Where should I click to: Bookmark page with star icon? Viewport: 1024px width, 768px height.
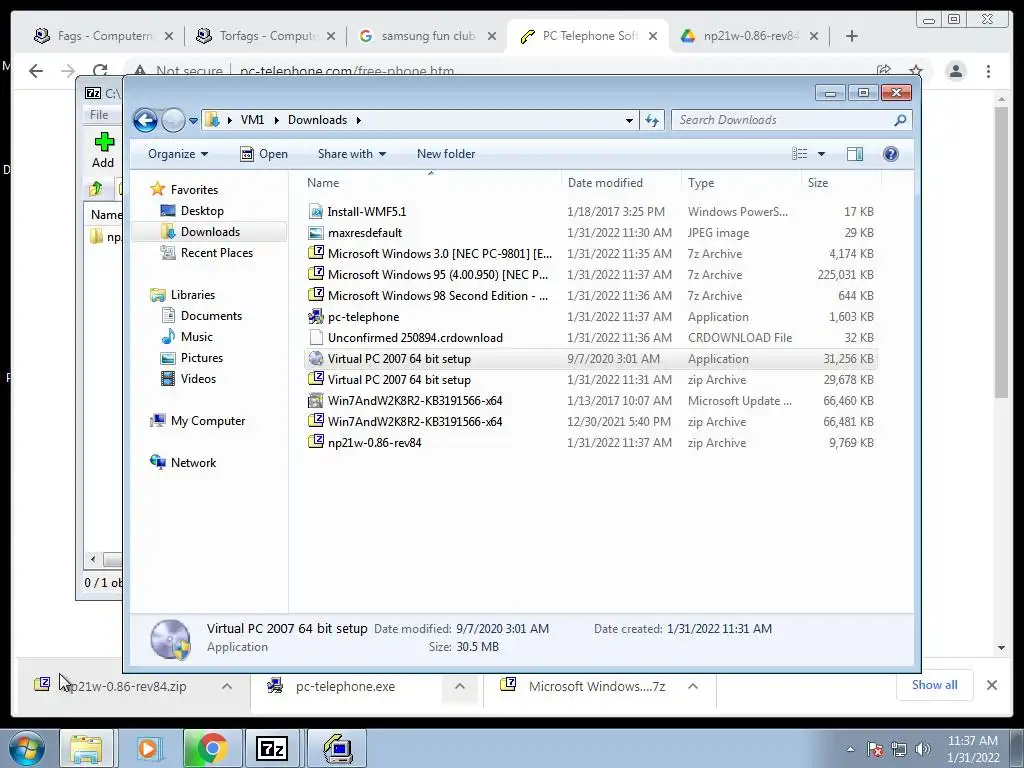click(x=916, y=71)
